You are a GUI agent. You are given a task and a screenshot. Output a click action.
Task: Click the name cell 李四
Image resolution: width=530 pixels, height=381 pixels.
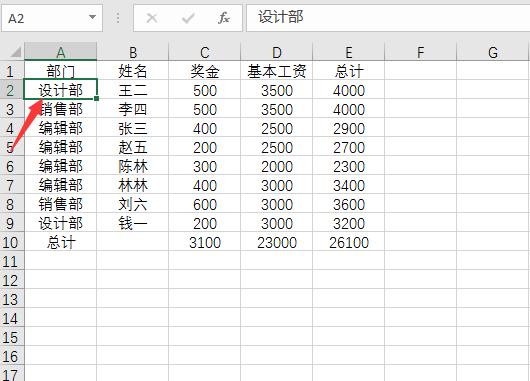tap(132, 109)
